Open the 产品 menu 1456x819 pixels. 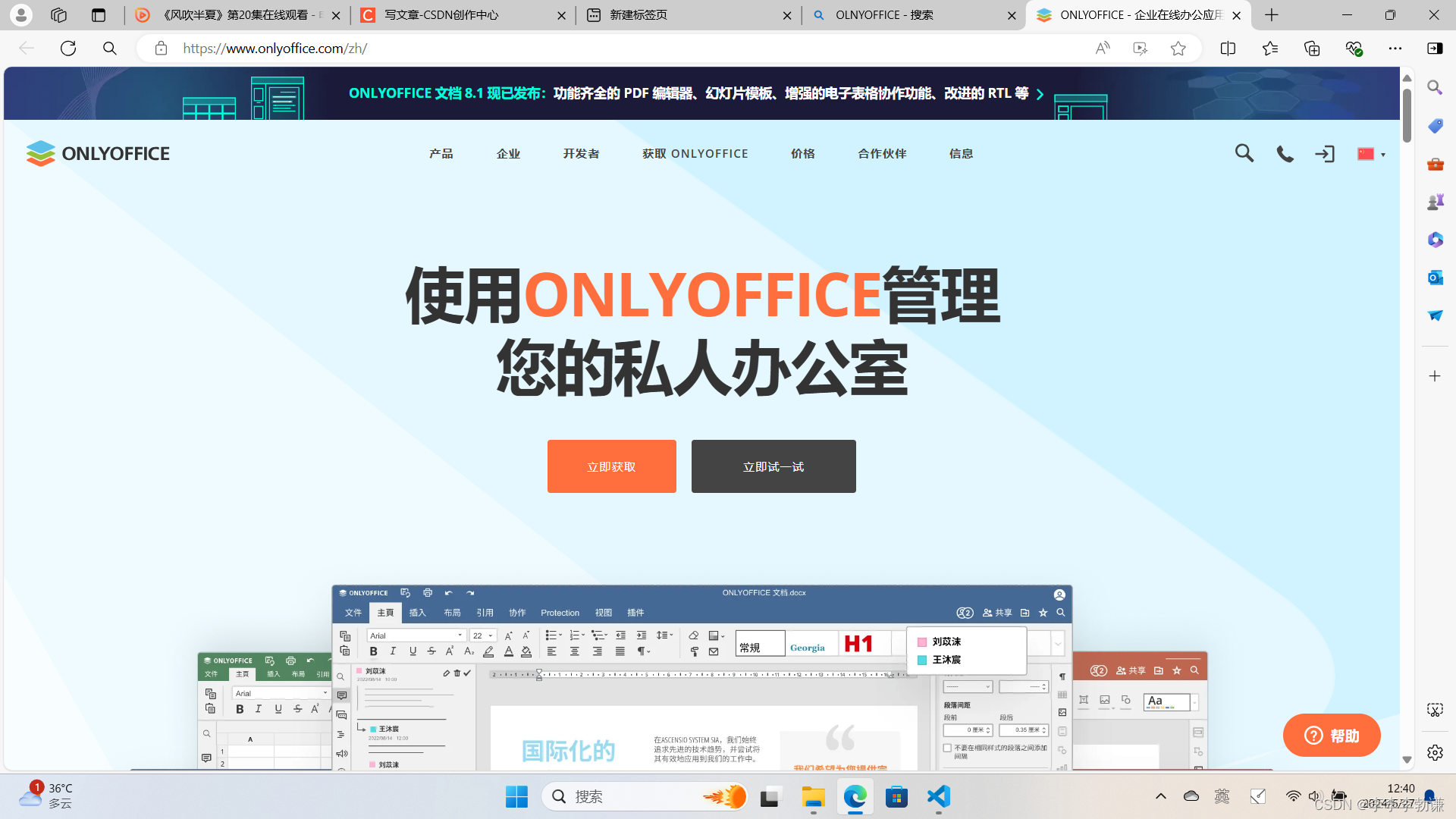coord(441,153)
